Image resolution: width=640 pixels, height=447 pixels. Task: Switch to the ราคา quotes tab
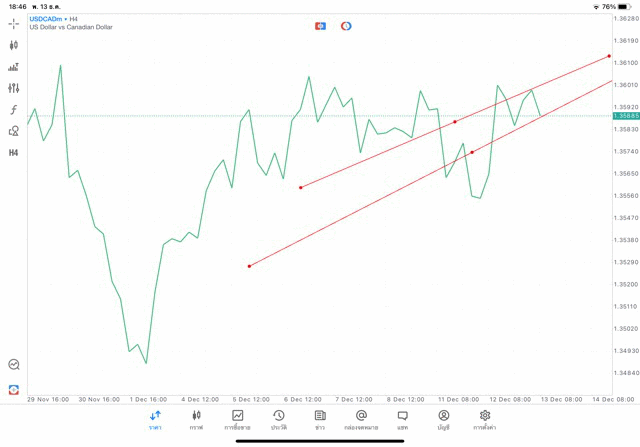[155, 419]
